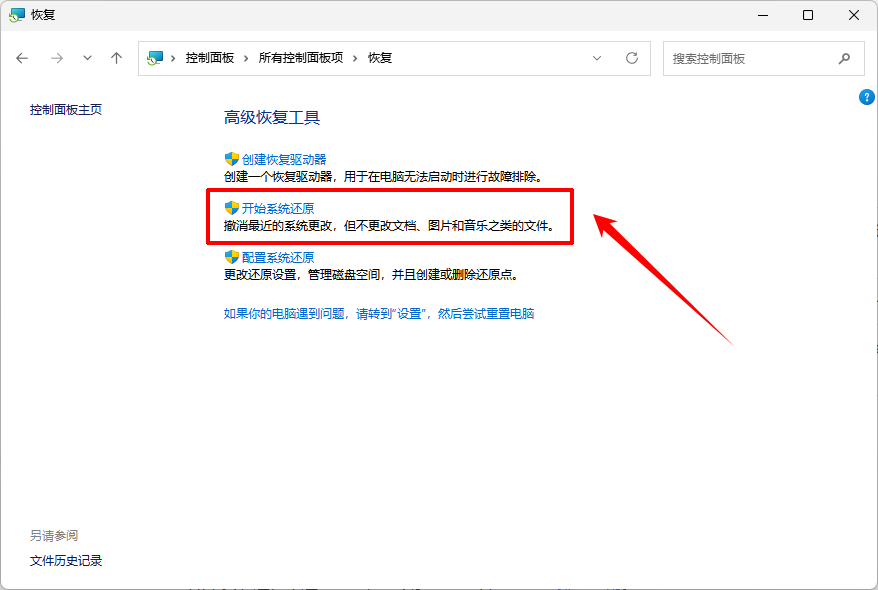Open 文件历史记录 under 另请参阅
The image size is (878, 590).
[66, 561]
